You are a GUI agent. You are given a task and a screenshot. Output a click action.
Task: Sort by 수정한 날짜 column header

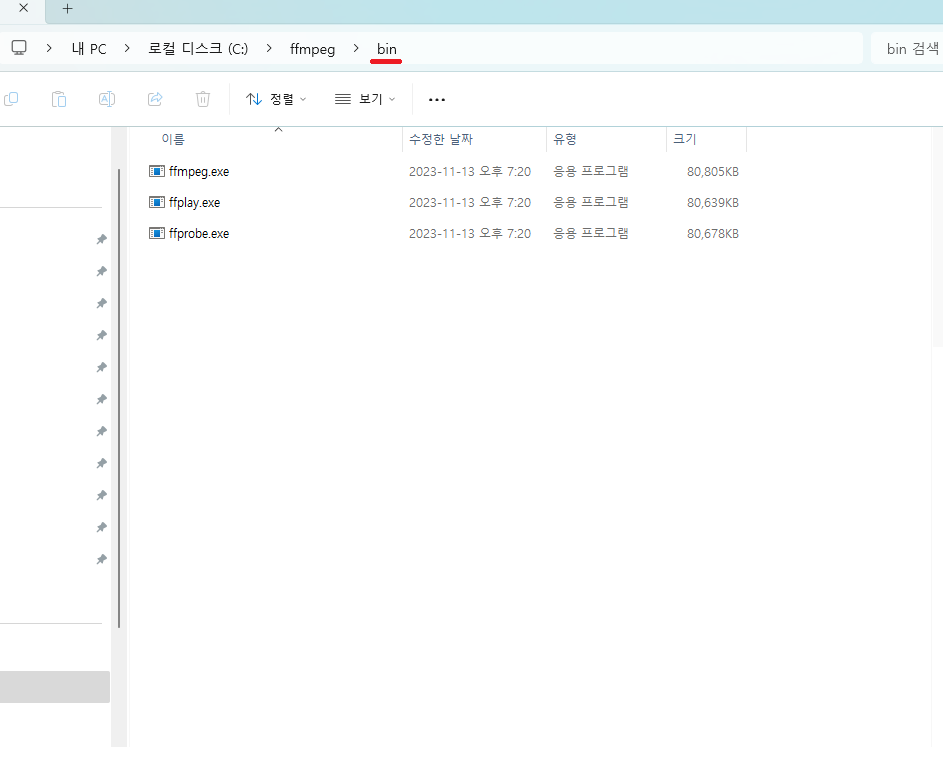[x=441, y=140]
